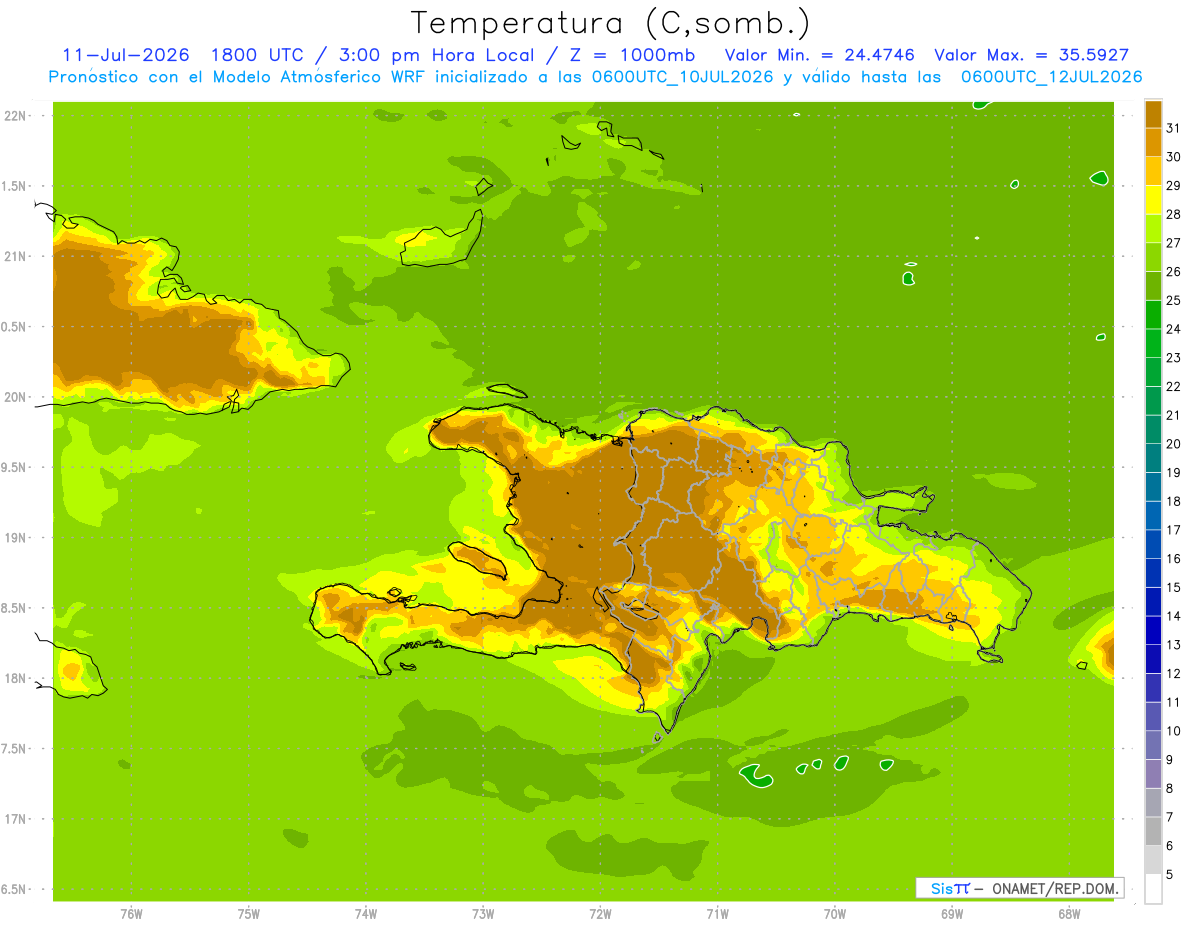
Task: Click the '18N' latitude label
Action: [x=17, y=679]
